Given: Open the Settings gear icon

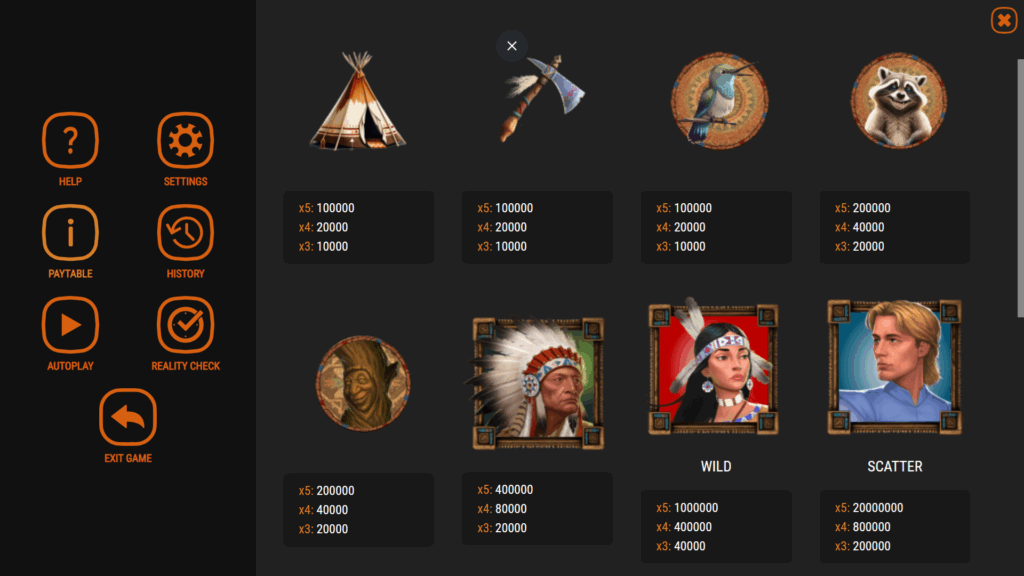Looking at the screenshot, I should point(185,140).
